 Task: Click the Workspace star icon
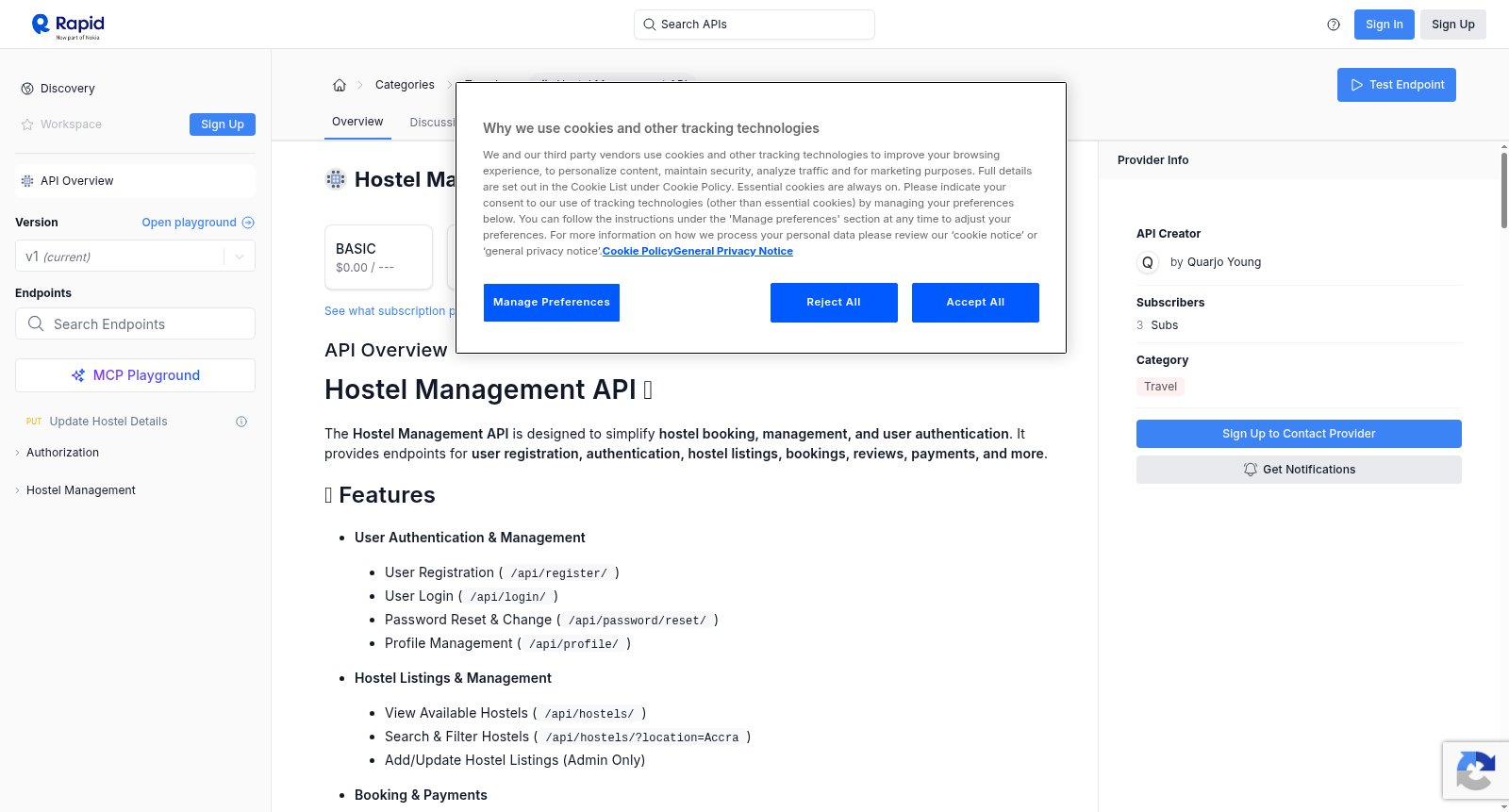coord(27,124)
